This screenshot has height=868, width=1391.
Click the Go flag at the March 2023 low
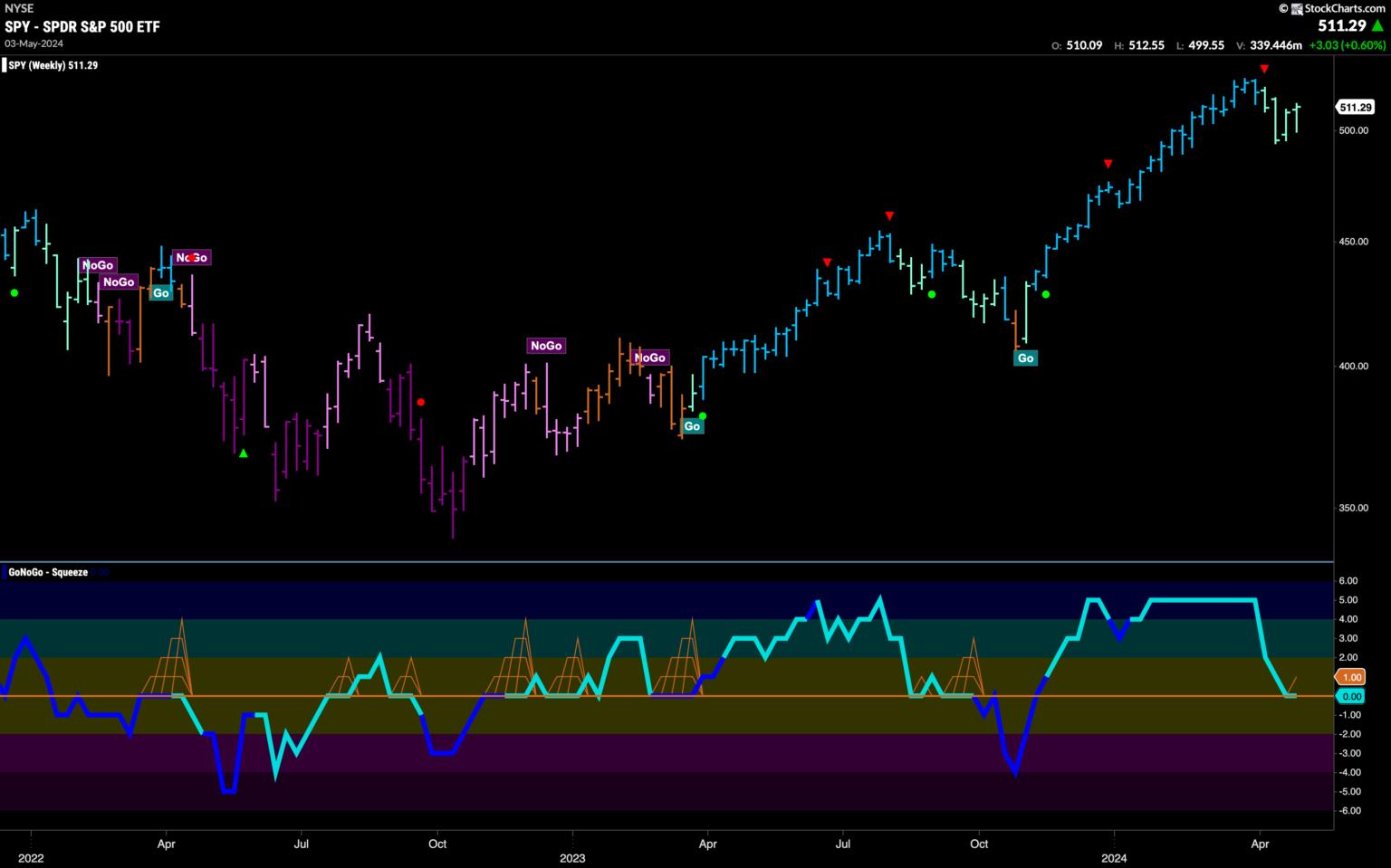tap(692, 426)
